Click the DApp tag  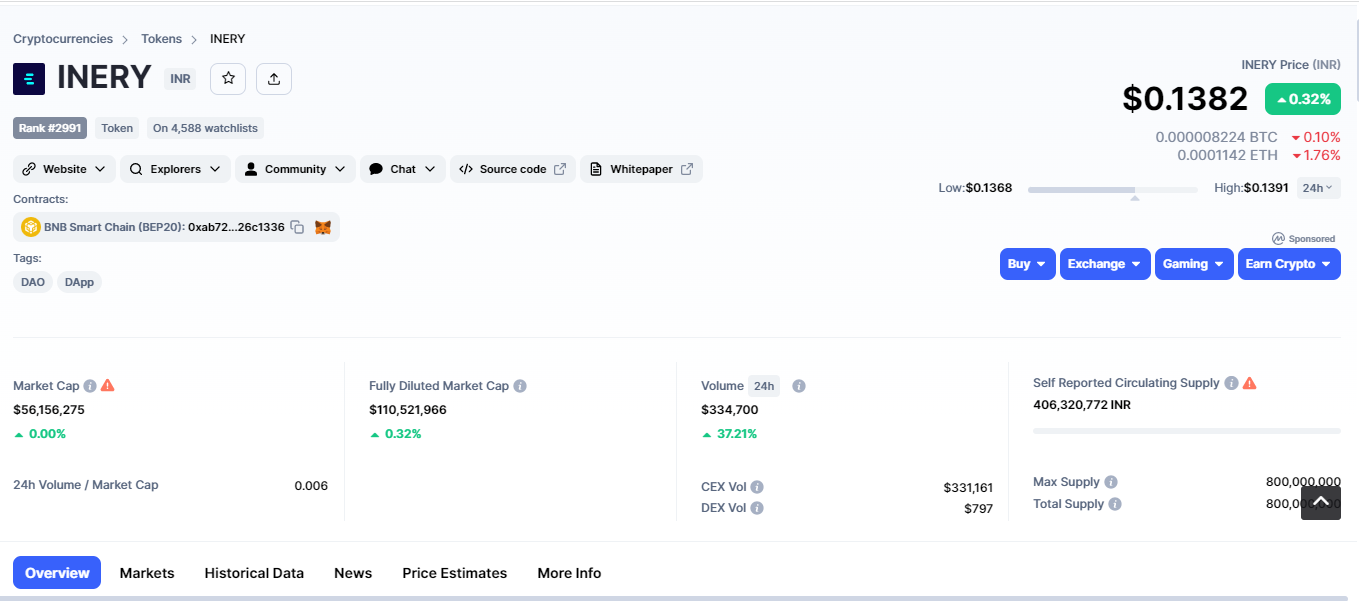pyautogui.click(x=79, y=282)
